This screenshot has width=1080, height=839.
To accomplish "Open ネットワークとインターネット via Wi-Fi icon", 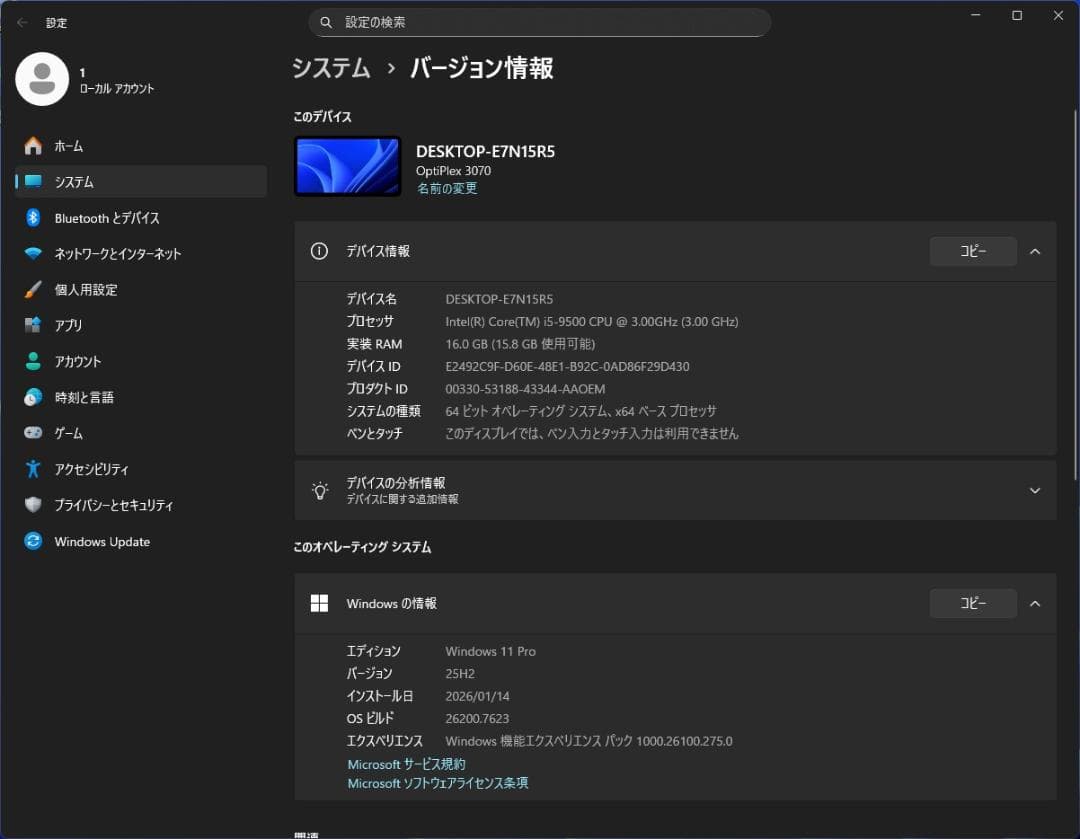I will coord(33,254).
